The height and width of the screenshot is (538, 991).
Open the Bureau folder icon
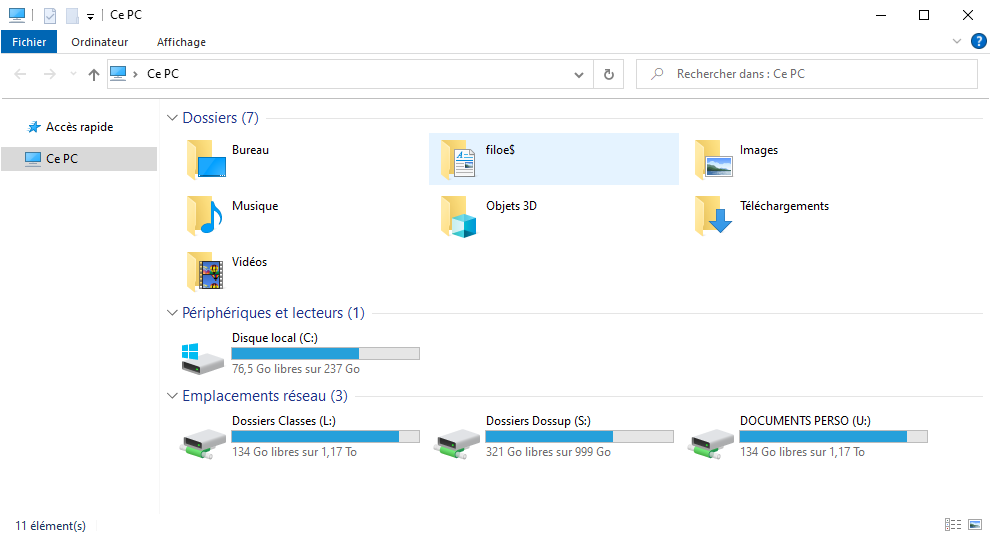pyautogui.click(x=207, y=160)
